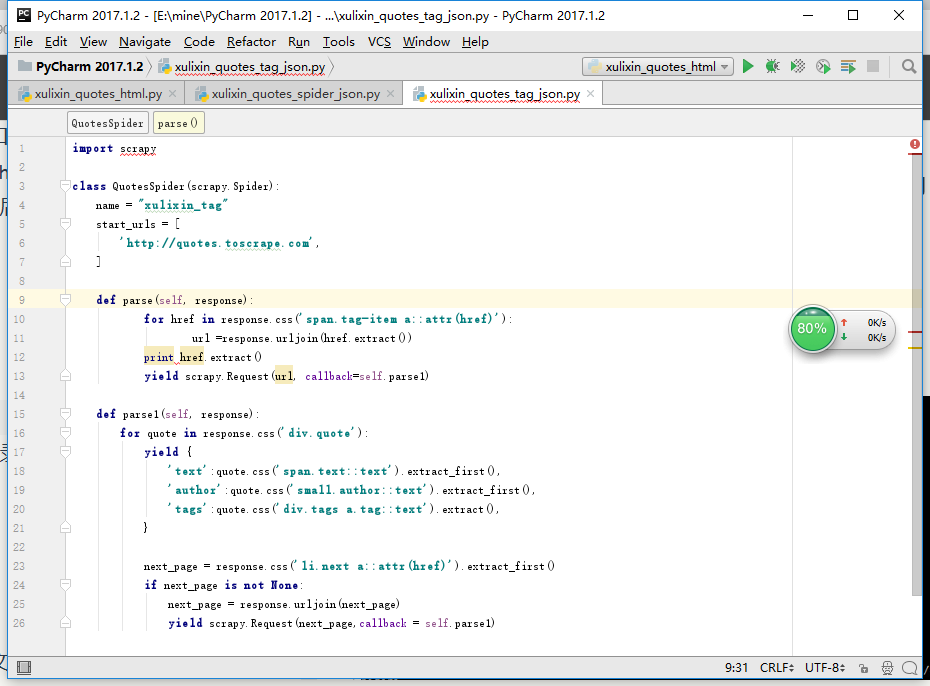This screenshot has width=930, height=686.
Task: Collapse the for quote loop fold on line 16
Action: (x=65, y=433)
